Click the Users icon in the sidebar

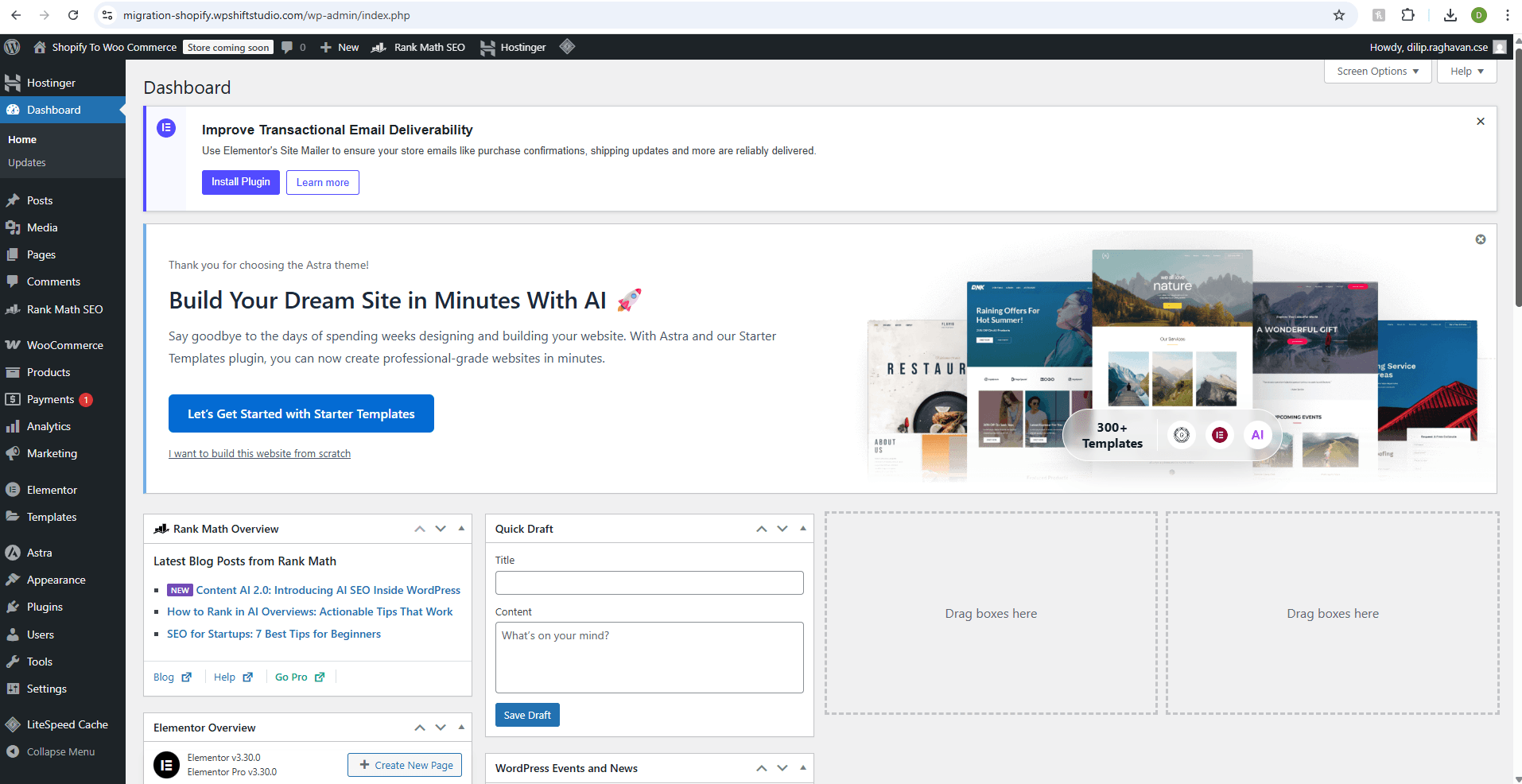point(13,635)
